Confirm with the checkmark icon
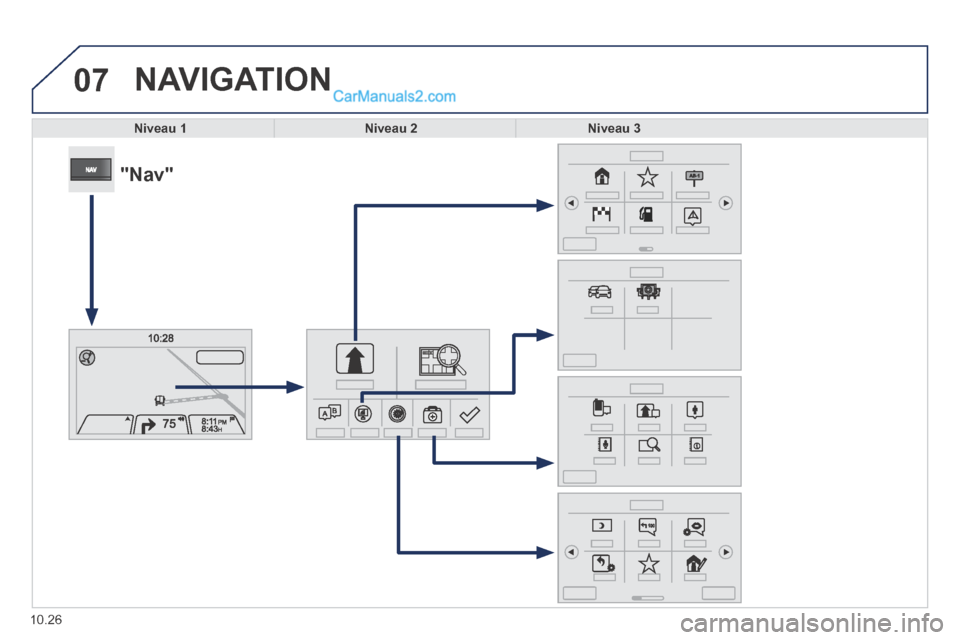The height and width of the screenshot is (640, 960). pyautogui.click(x=470, y=415)
